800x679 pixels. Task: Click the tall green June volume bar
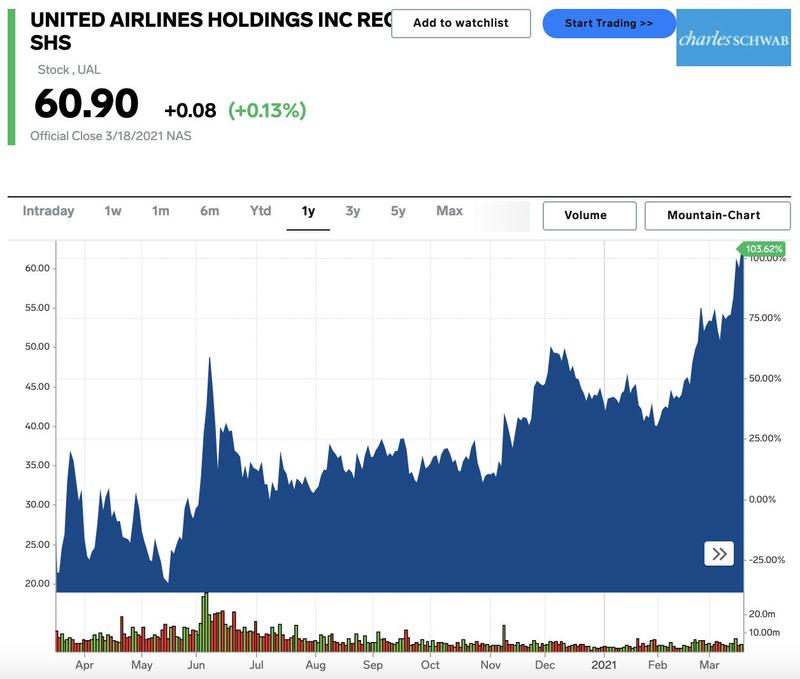(x=205, y=622)
